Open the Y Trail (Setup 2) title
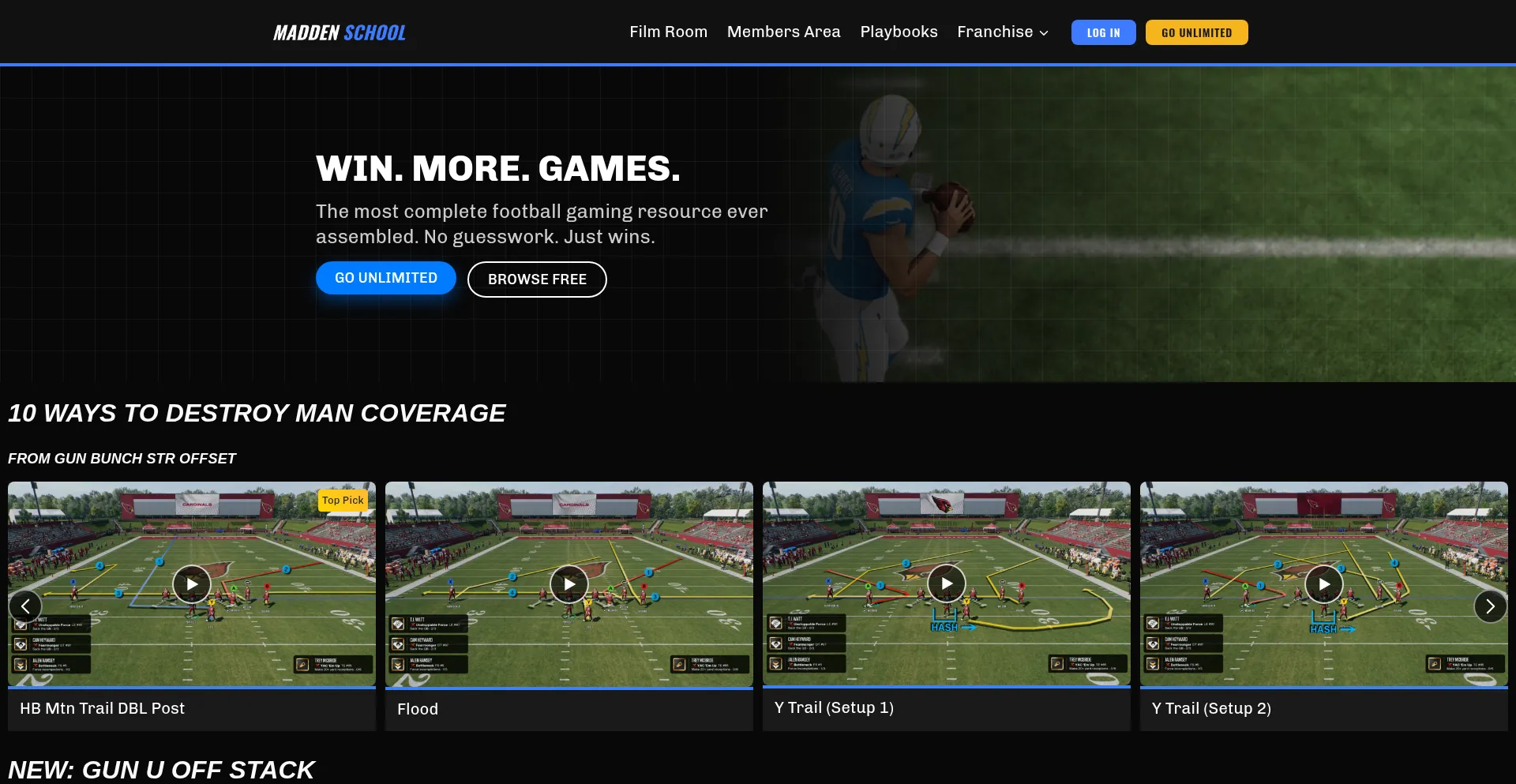Screen dimensions: 1516x784 pyautogui.click(x=1211, y=708)
